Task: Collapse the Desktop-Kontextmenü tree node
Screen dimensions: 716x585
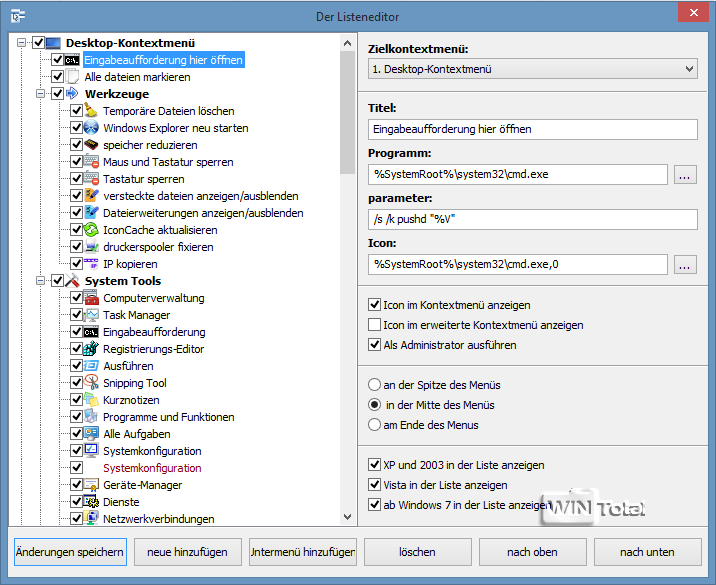Action: point(21,43)
